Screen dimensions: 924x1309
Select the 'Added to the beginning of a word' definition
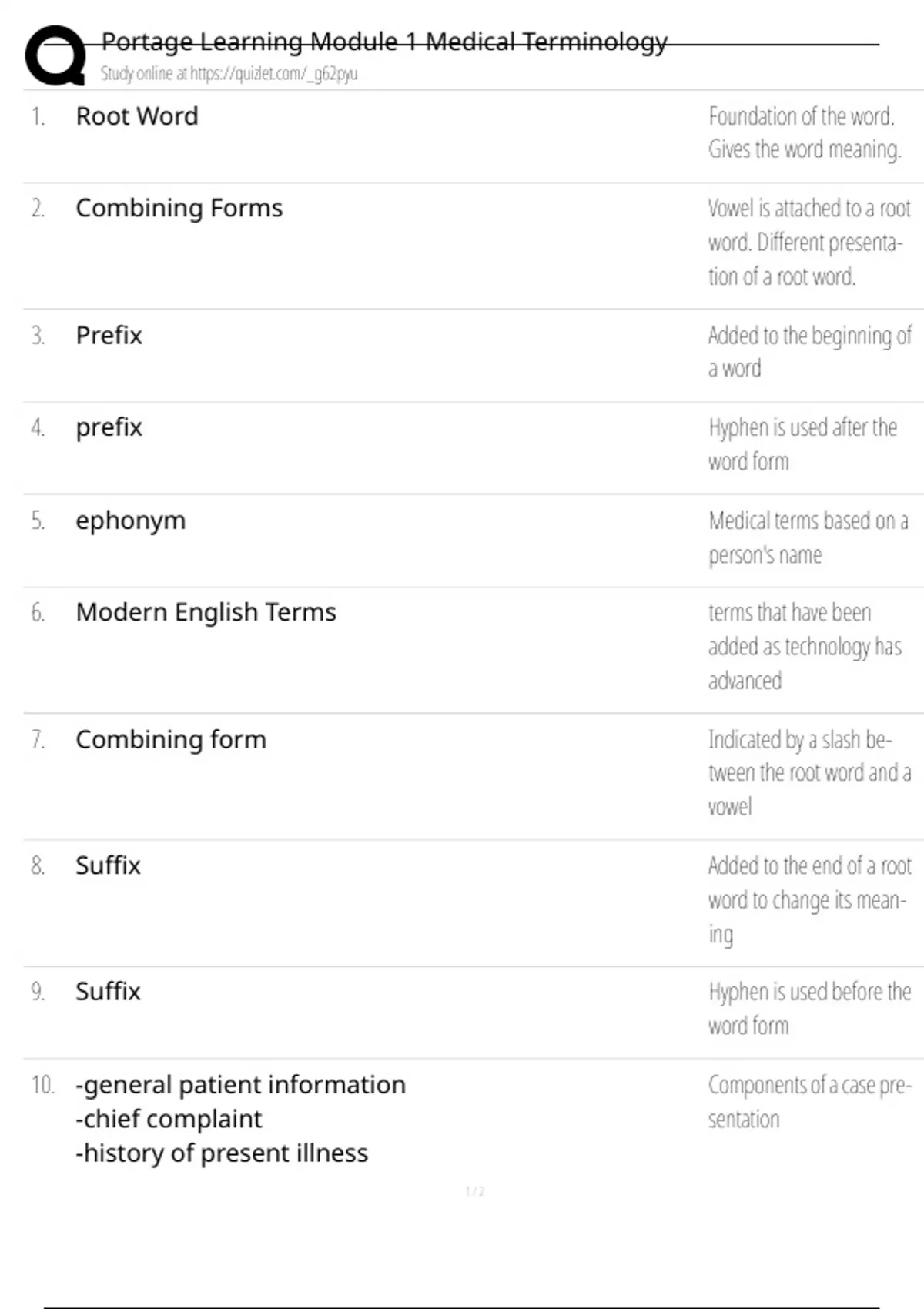coord(808,352)
